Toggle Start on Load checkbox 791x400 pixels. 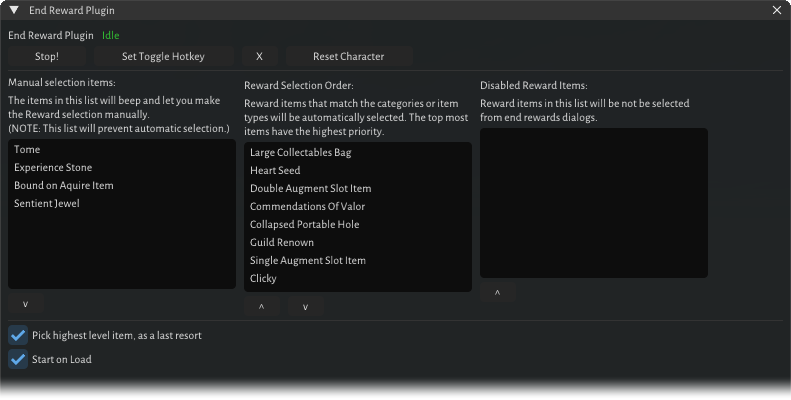(x=18, y=360)
